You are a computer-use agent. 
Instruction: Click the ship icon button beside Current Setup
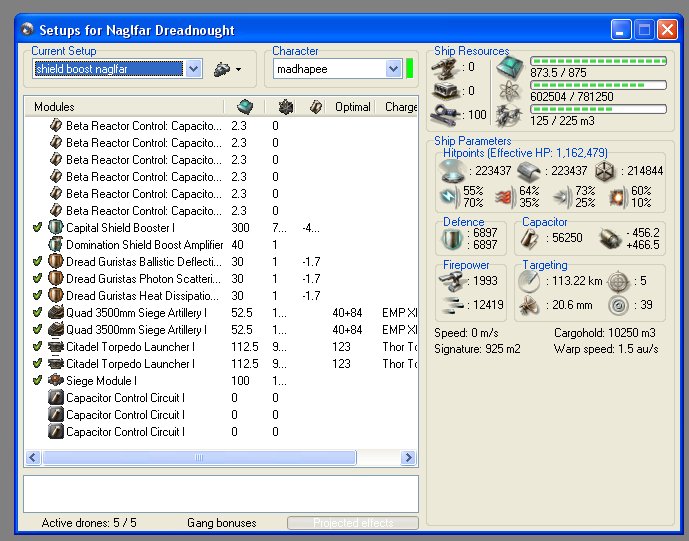pos(223,69)
